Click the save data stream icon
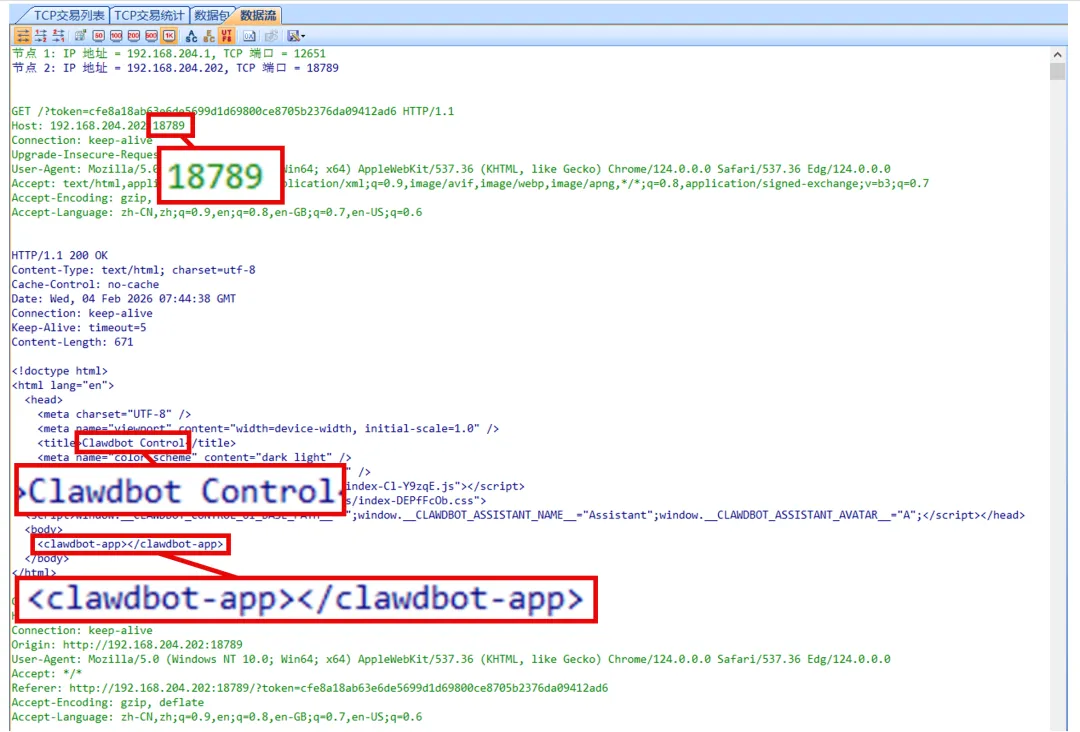Image resolution: width=1080 pixels, height=732 pixels. [x=293, y=36]
